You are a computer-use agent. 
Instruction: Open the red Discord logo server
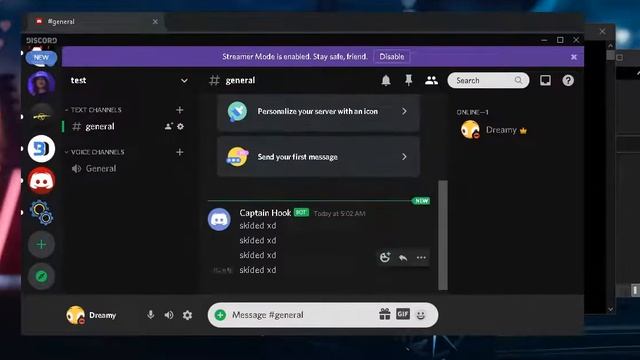[41, 180]
